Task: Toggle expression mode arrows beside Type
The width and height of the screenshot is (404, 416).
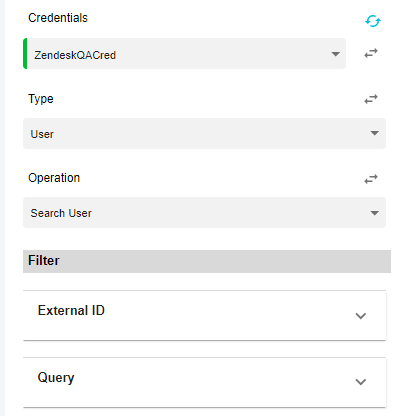Action: pyautogui.click(x=371, y=99)
